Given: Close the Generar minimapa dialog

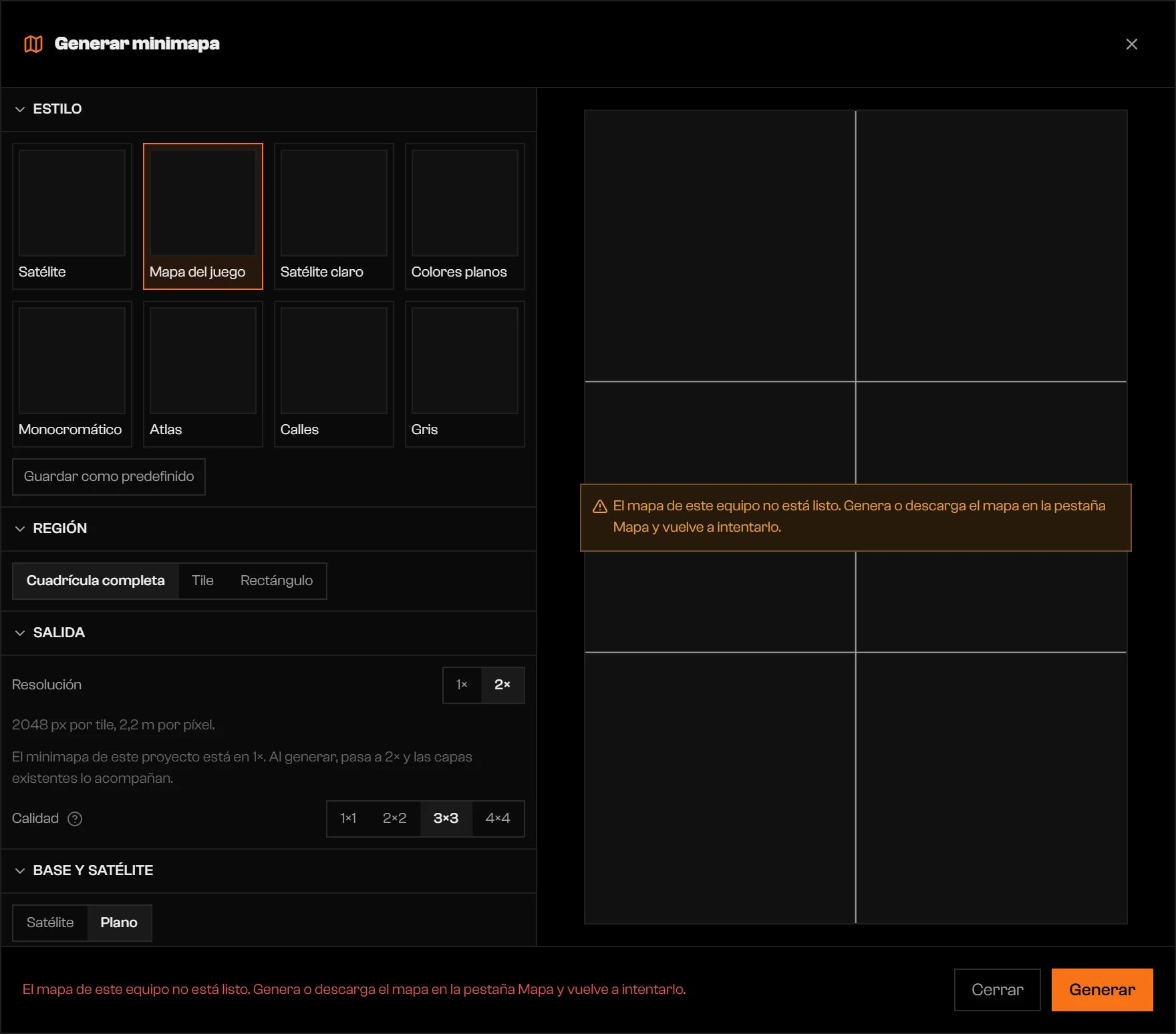Looking at the screenshot, I should click(1131, 44).
